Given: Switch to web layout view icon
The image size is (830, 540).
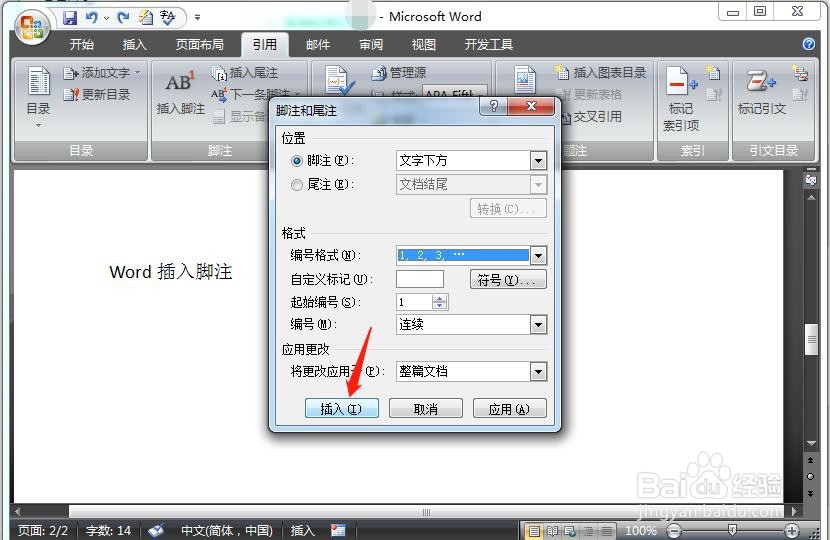Looking at the screenshot, I should (570, 530).
